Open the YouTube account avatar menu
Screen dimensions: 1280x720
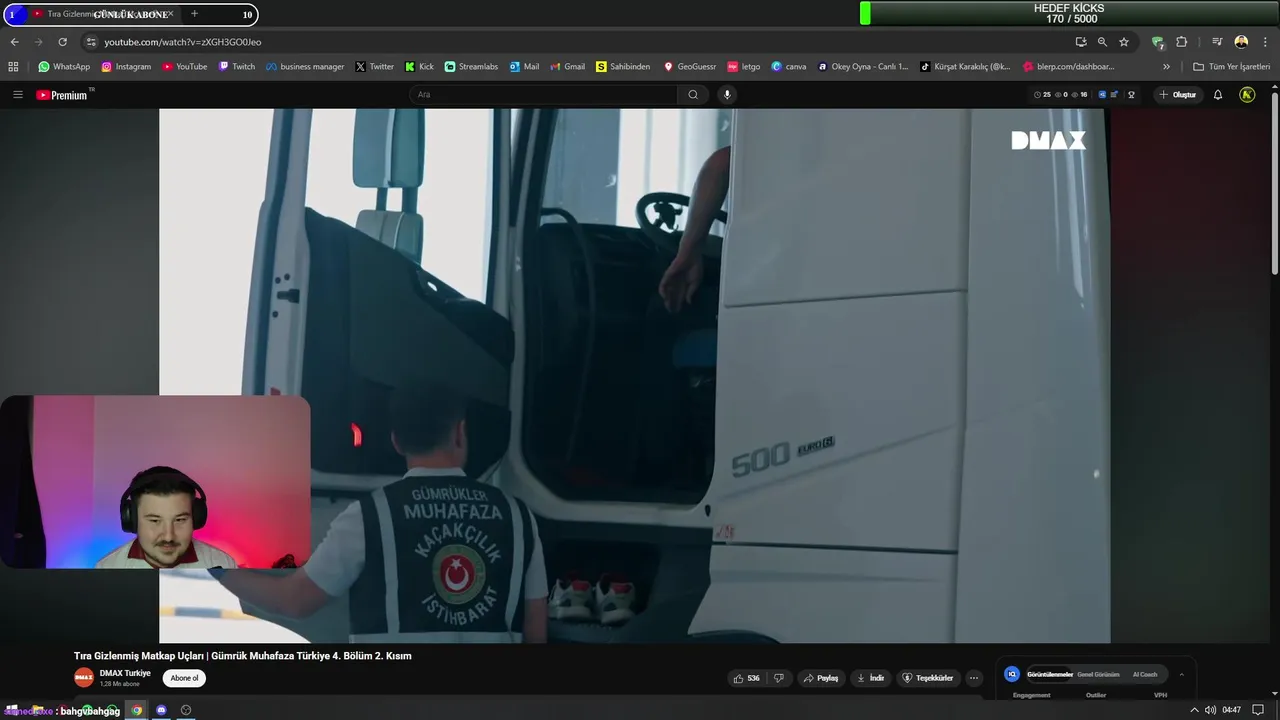(x=1247, y=95)
